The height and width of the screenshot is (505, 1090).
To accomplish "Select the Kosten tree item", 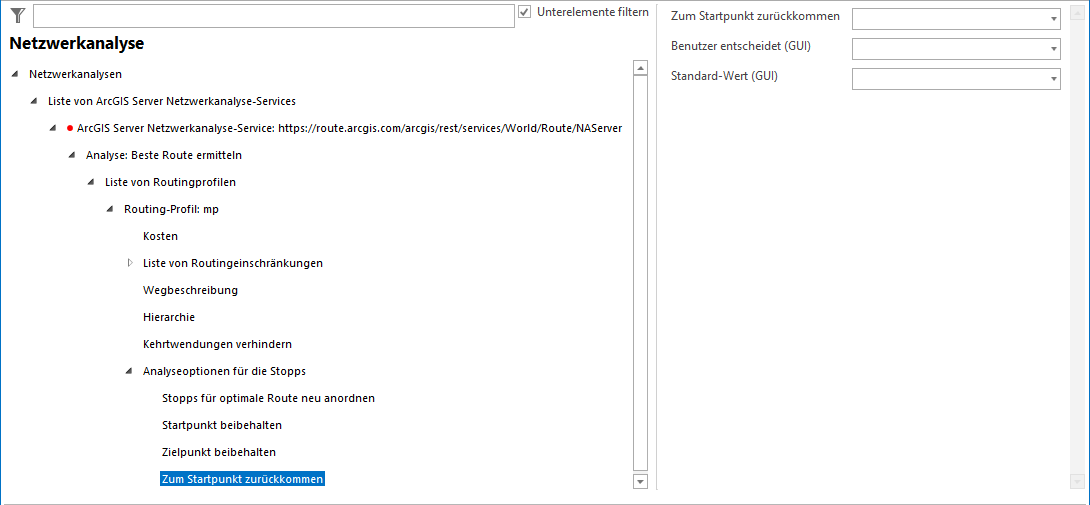I will click(x=160, y=236).
